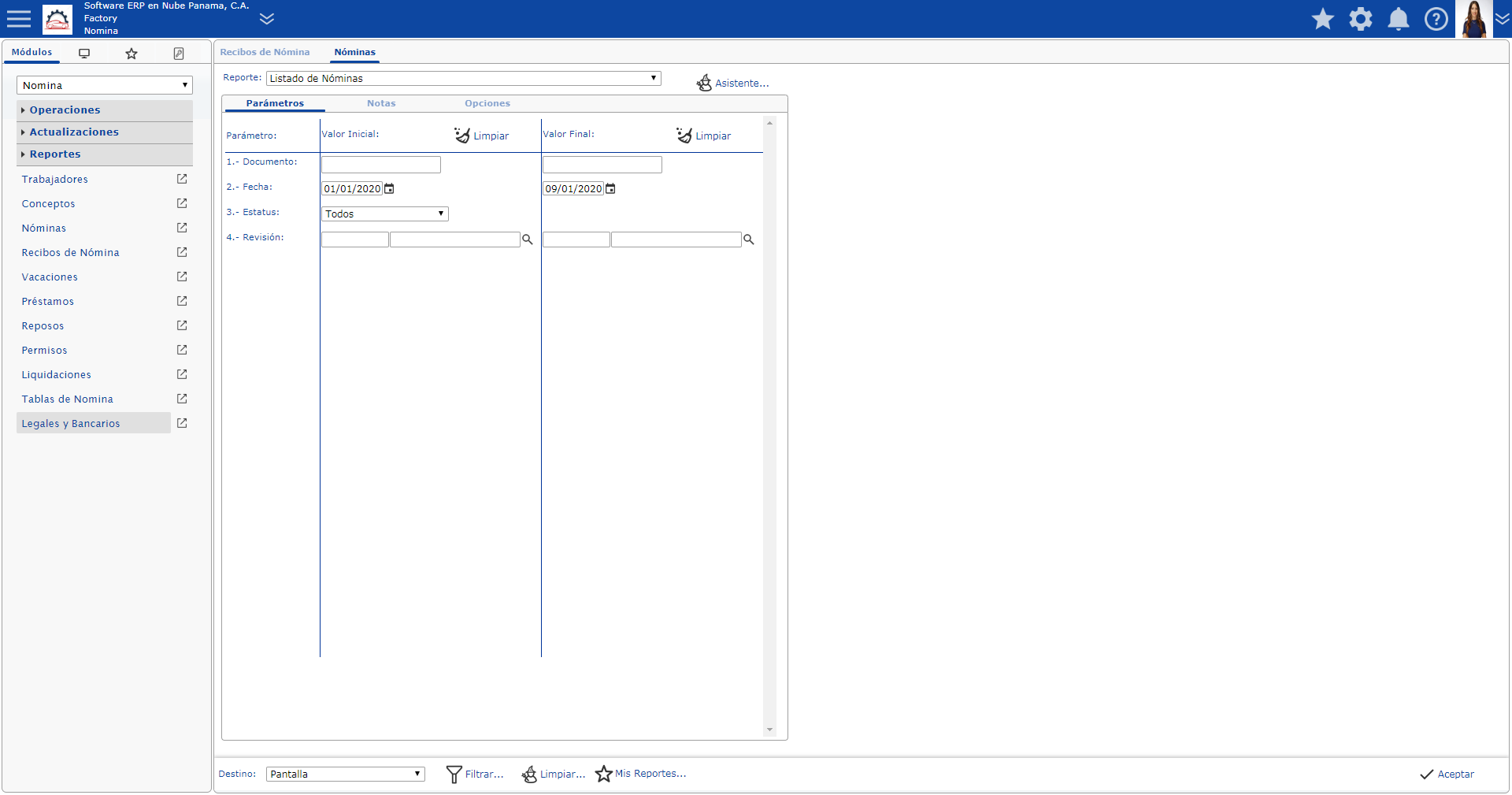
Task: Open the Vacaciones link in sidebar
Action: [x=50, y=277]
